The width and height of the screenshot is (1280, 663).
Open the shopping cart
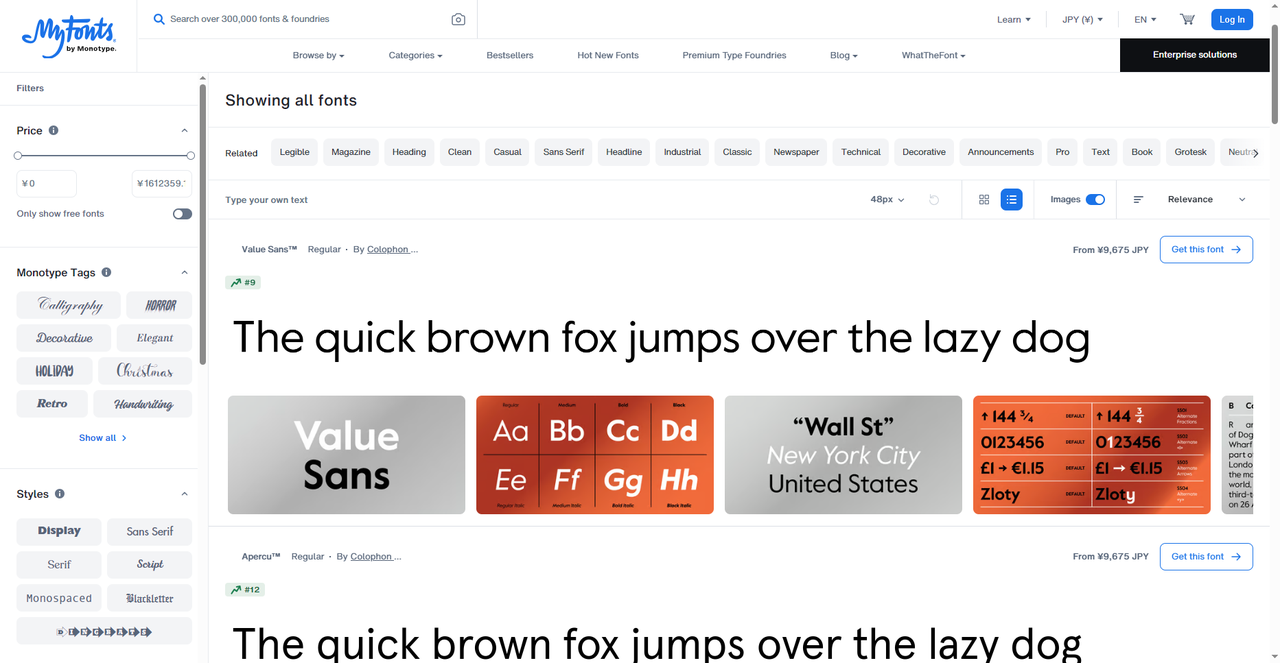pos(1187,19)
